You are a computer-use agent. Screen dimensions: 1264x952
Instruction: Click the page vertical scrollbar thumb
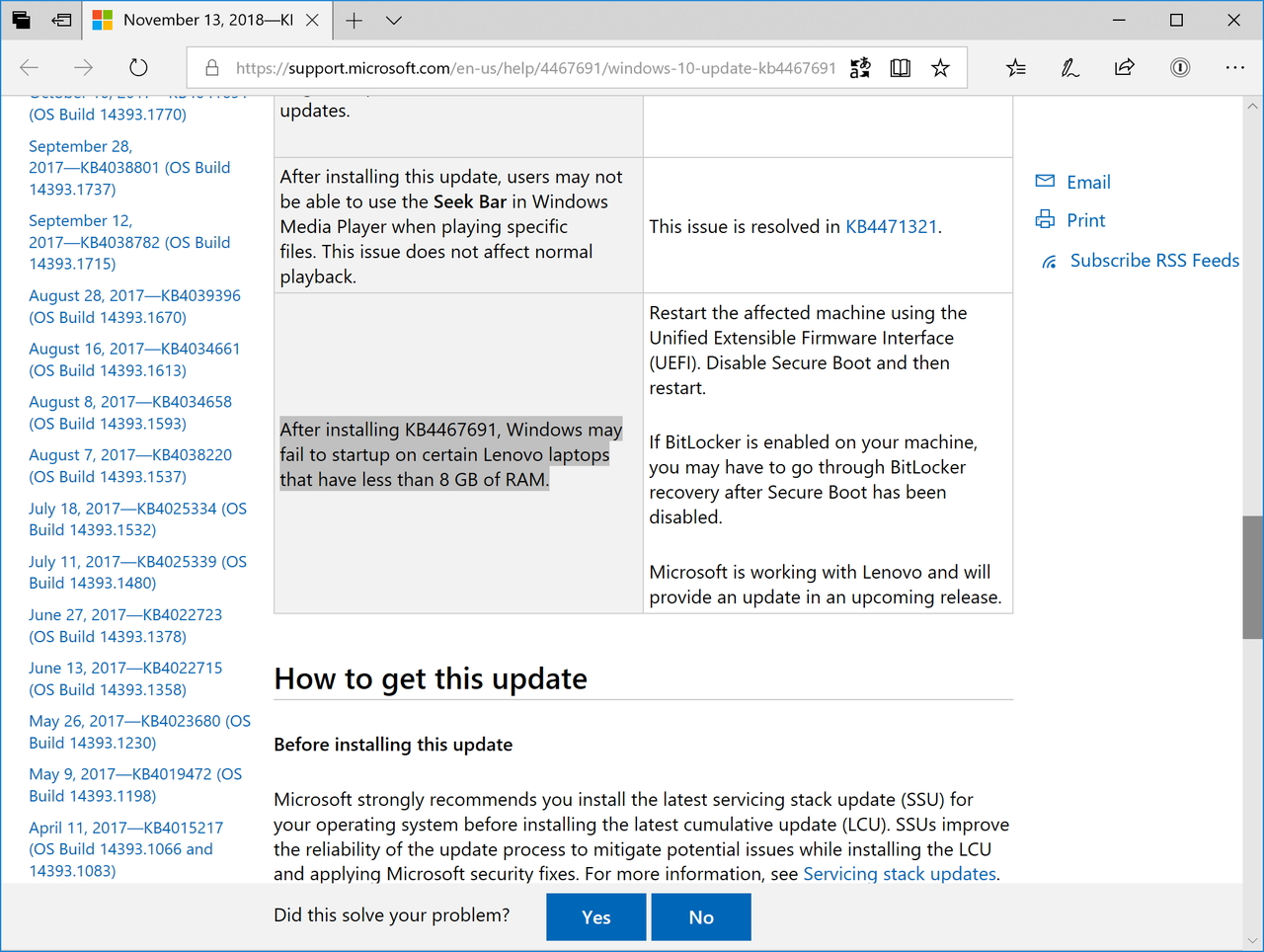tap(1253, 578)
